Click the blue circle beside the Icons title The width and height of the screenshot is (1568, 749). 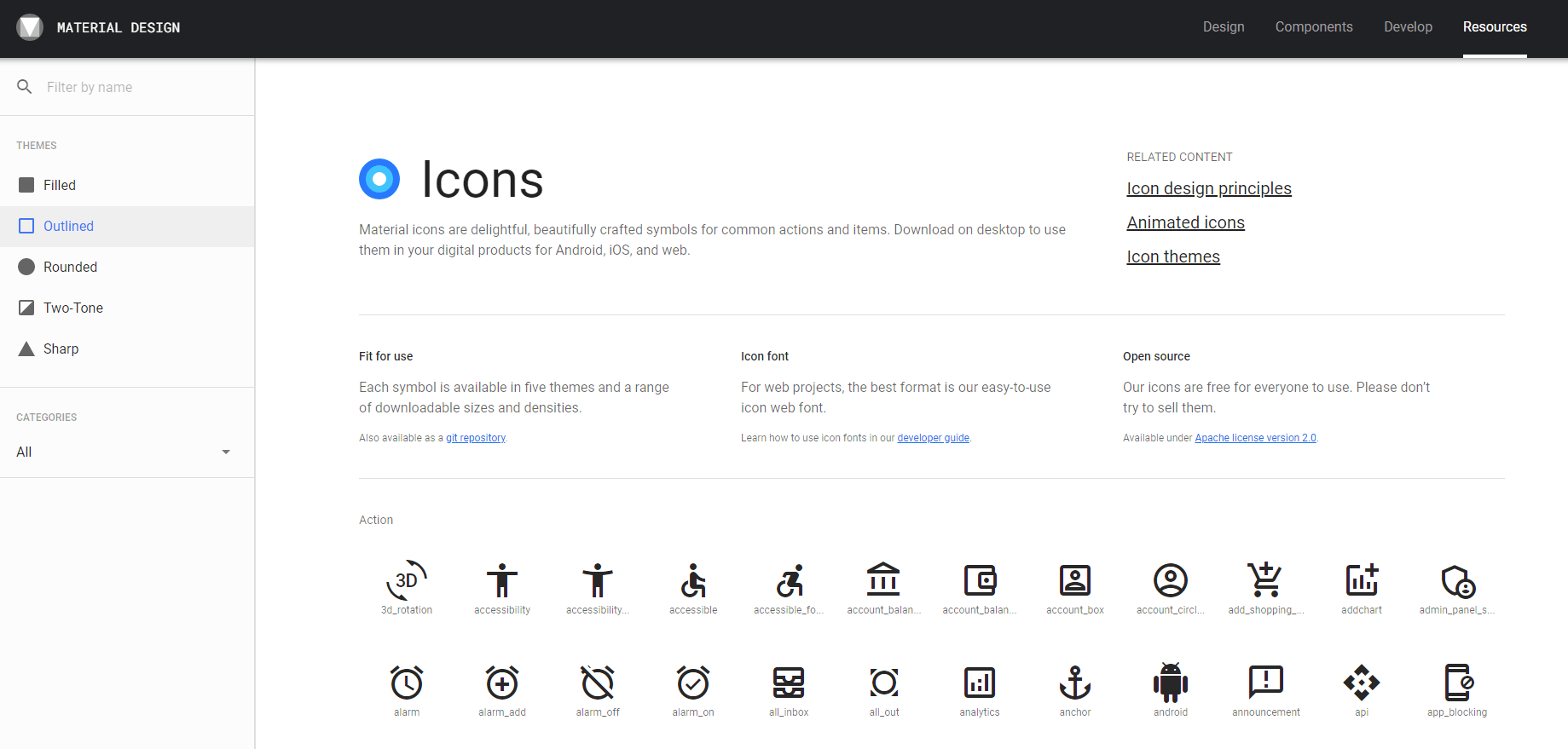pyautogui.click(x=379, y=179)
